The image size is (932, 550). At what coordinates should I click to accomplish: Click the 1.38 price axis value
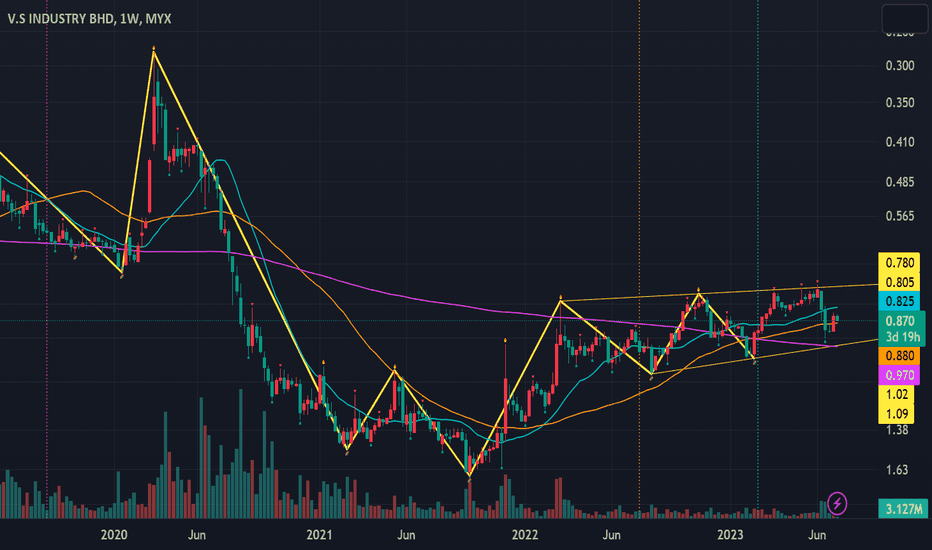[x=897, y=430]
